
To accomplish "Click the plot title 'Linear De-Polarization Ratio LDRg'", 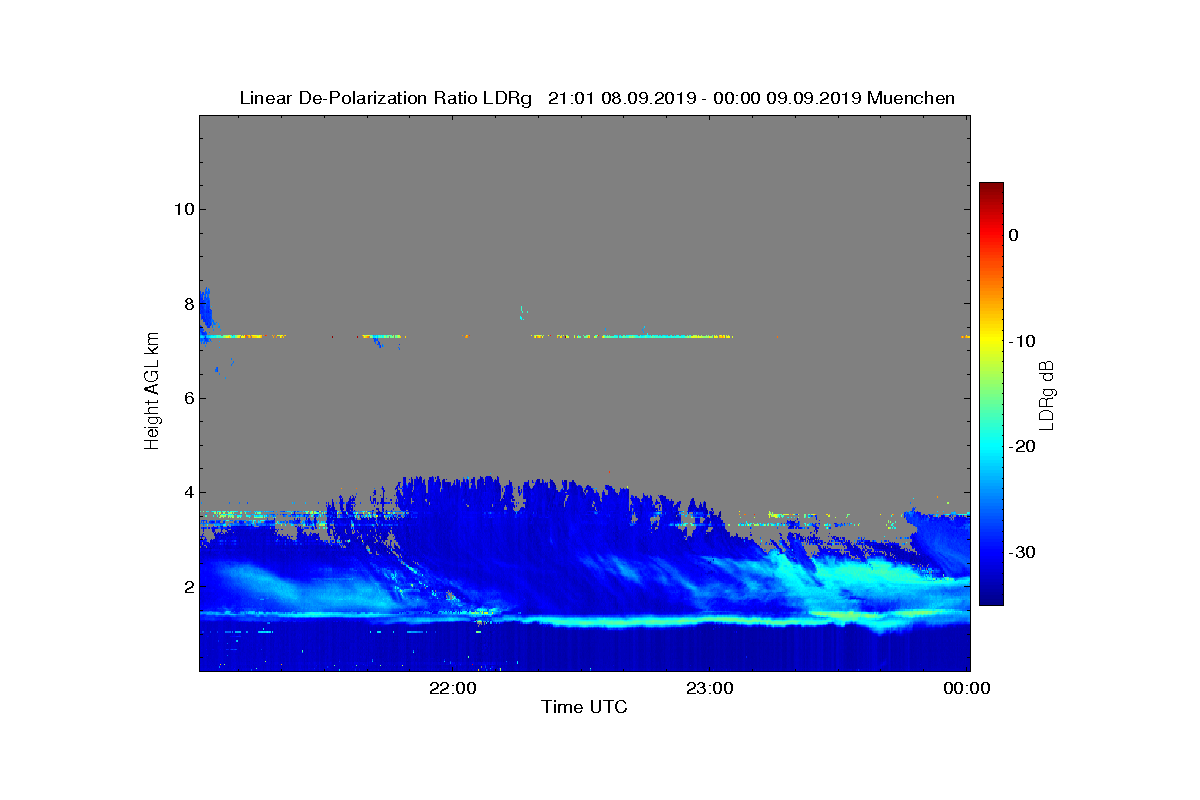I will point(387,98).
